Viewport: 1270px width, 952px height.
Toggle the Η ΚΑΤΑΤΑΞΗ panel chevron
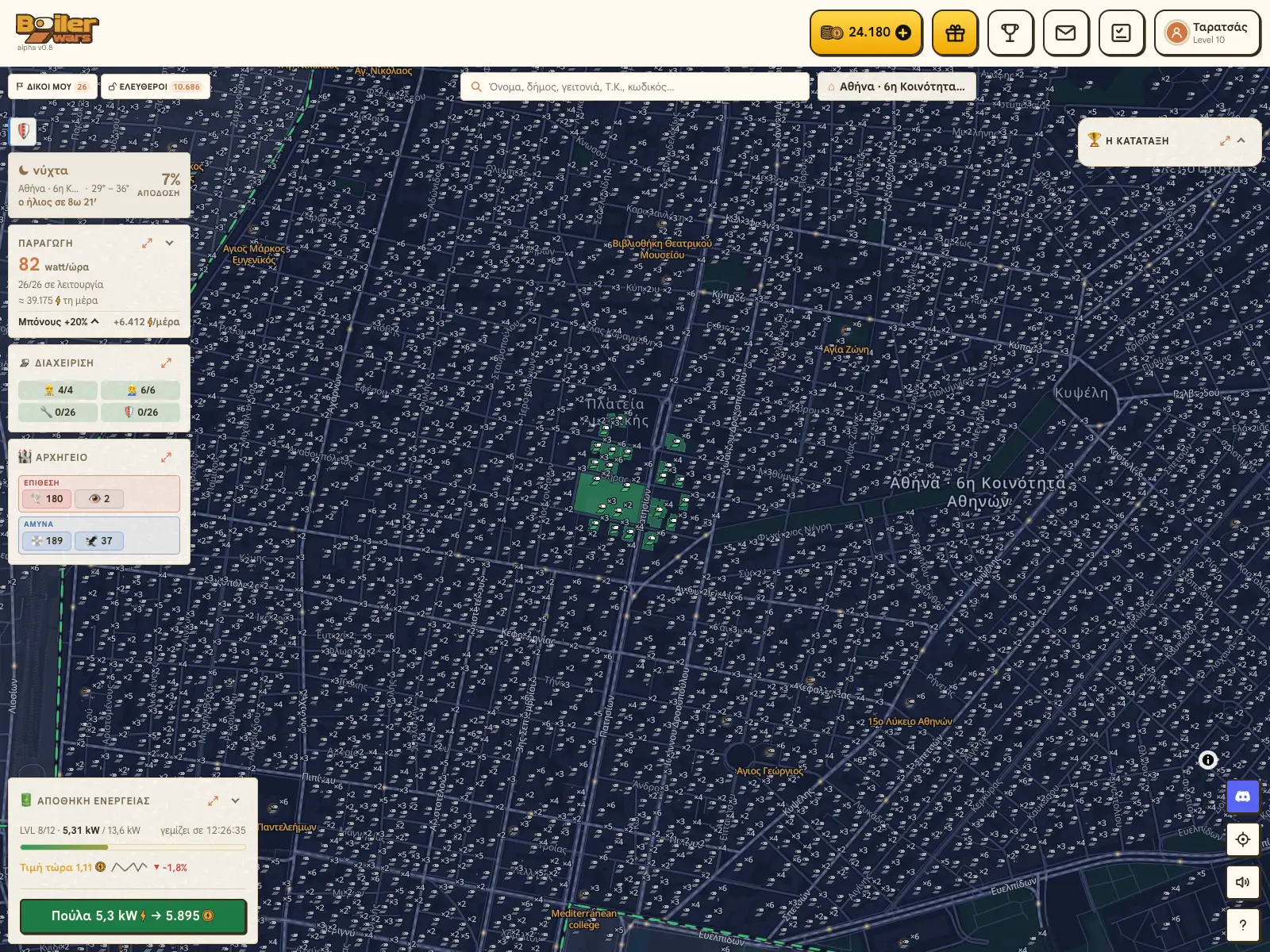pyautogui.click(x=1241, y=140)
